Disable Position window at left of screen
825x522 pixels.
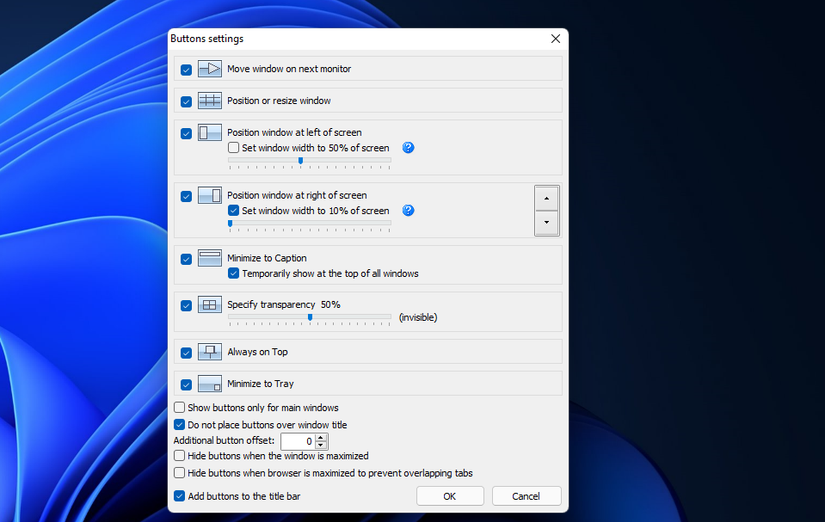tap(186, 133)
